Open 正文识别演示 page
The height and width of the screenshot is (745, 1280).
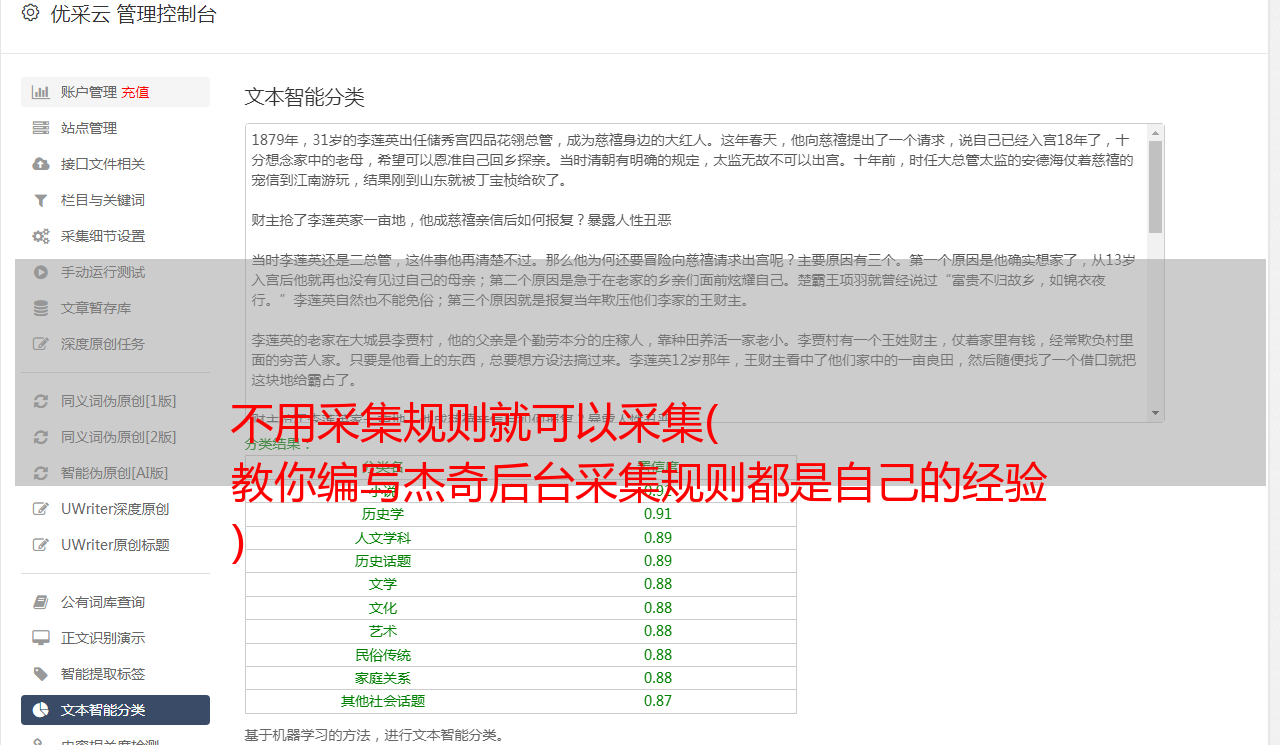point(115,638)
